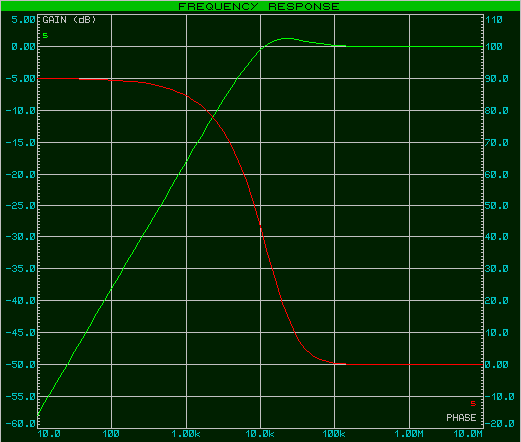Click the -20.0 phase axis value

click(x=499, y=424)
